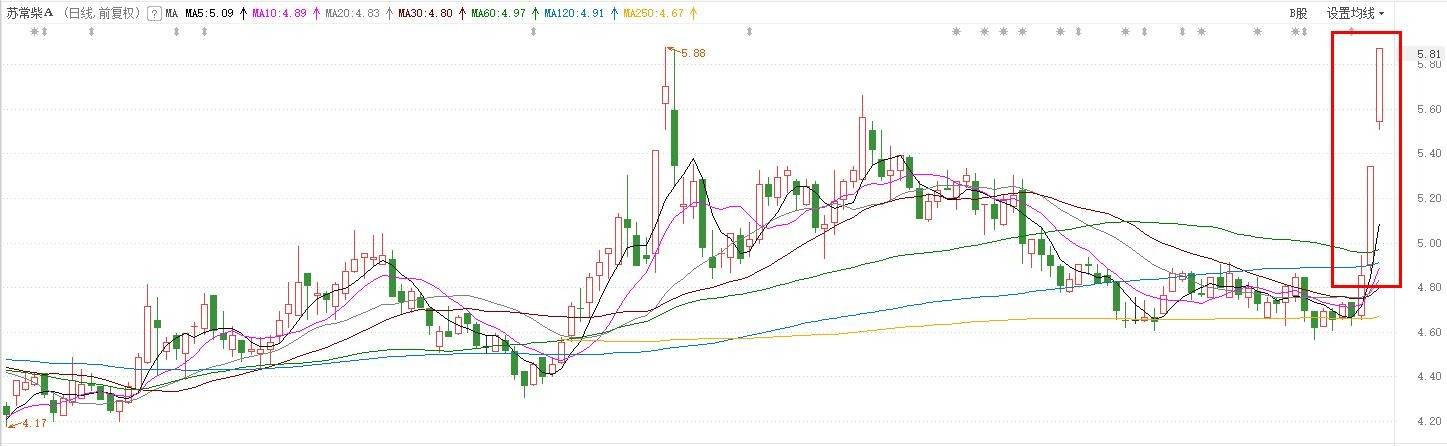Click the gray arrow beside MA20

[x=389, y=14]
